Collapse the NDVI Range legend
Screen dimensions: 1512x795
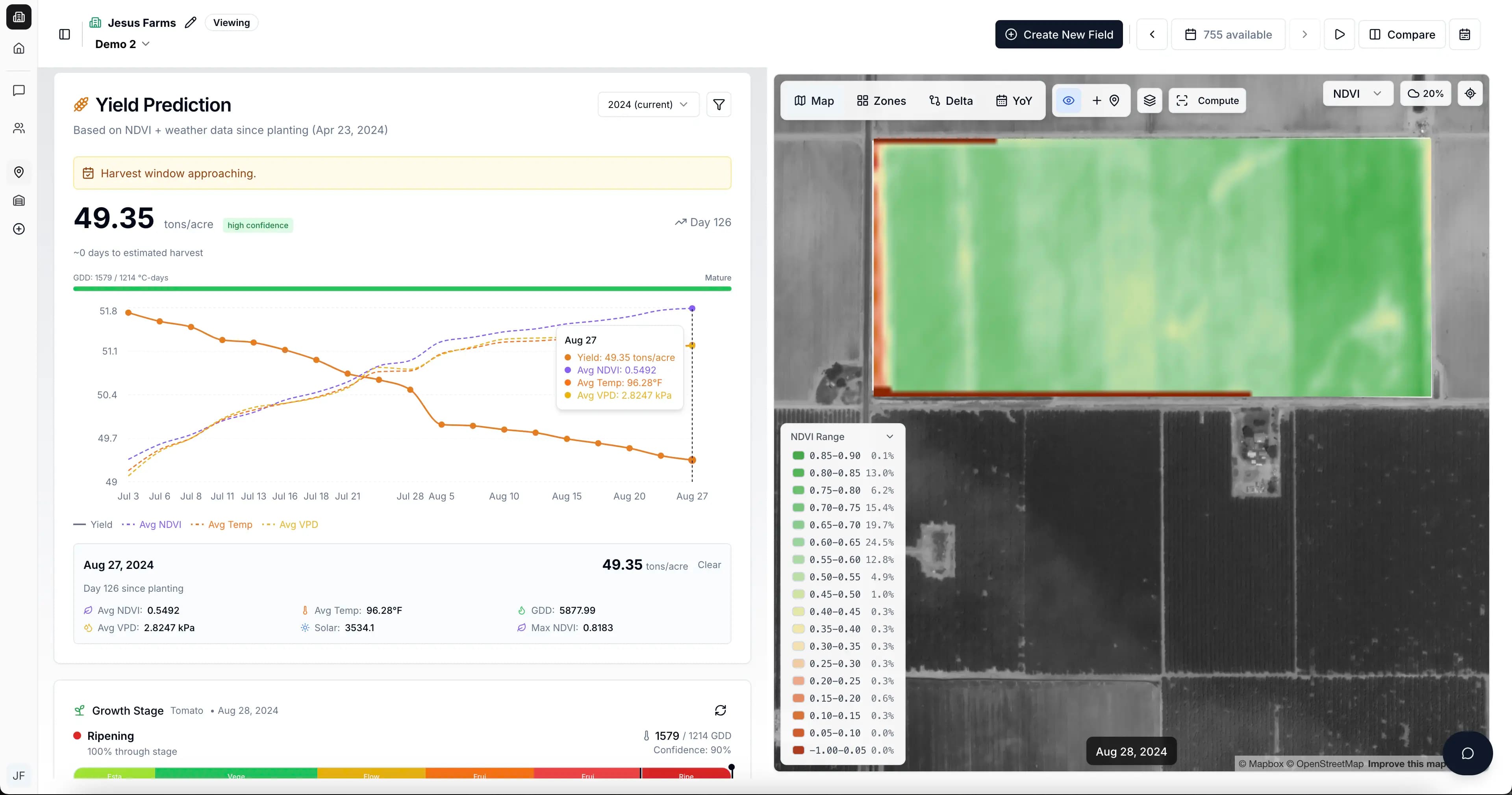pyautogui.click(x=889, y=436)
